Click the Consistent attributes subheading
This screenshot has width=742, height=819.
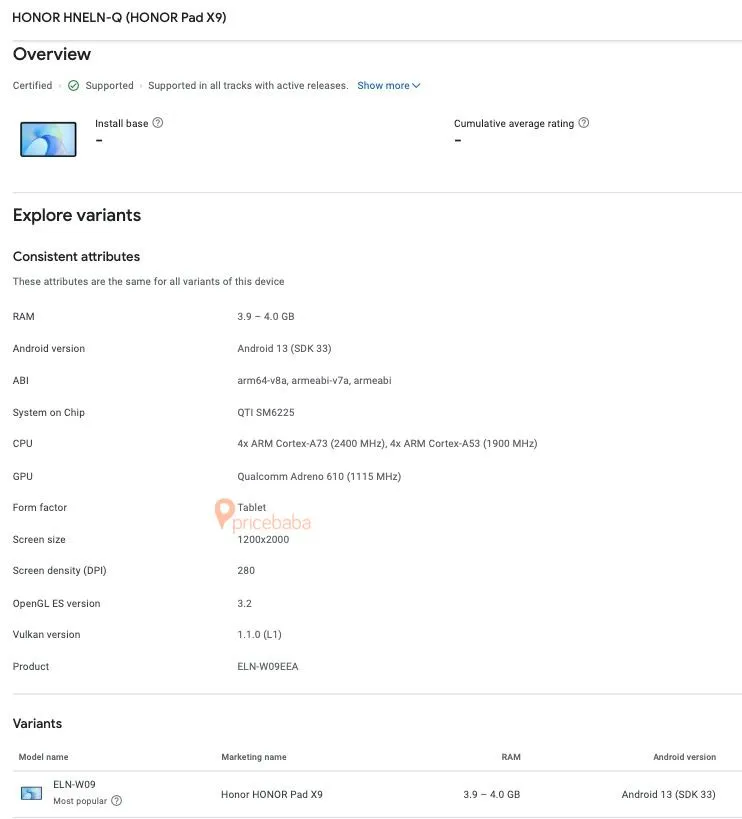point(76,257)
